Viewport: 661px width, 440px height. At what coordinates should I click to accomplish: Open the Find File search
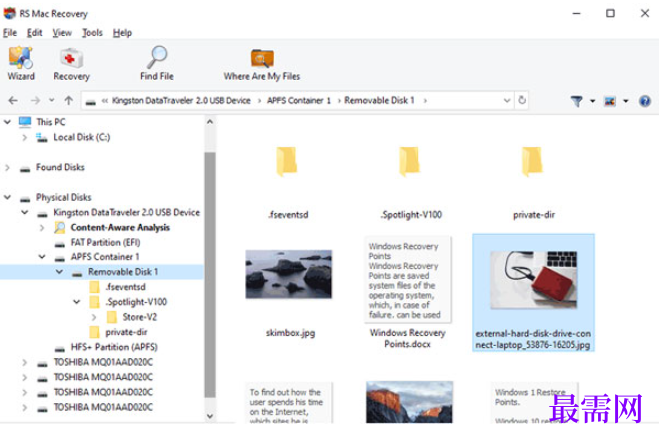[157, 63]
